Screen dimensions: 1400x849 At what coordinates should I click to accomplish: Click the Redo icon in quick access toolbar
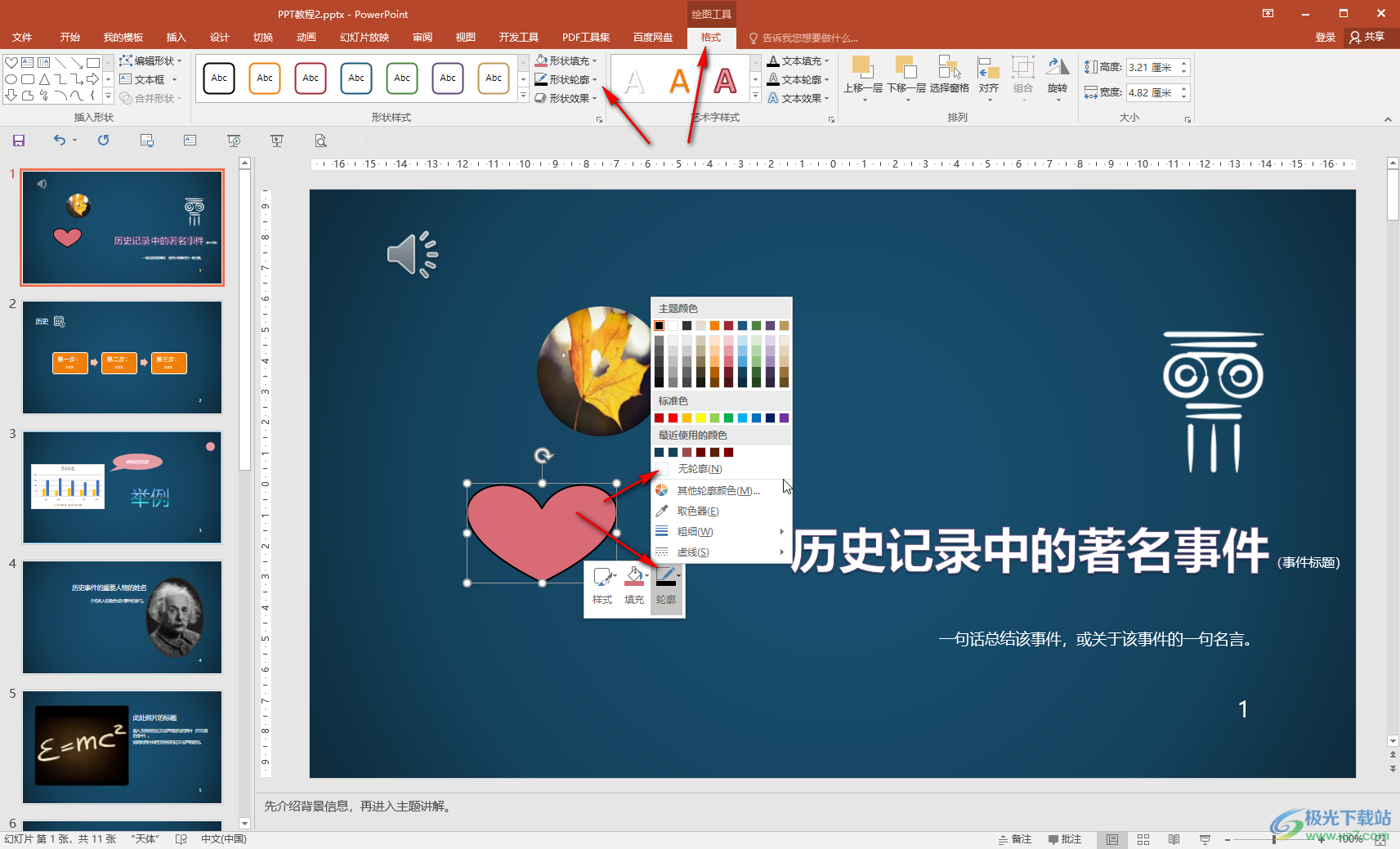tap(103, 141)
